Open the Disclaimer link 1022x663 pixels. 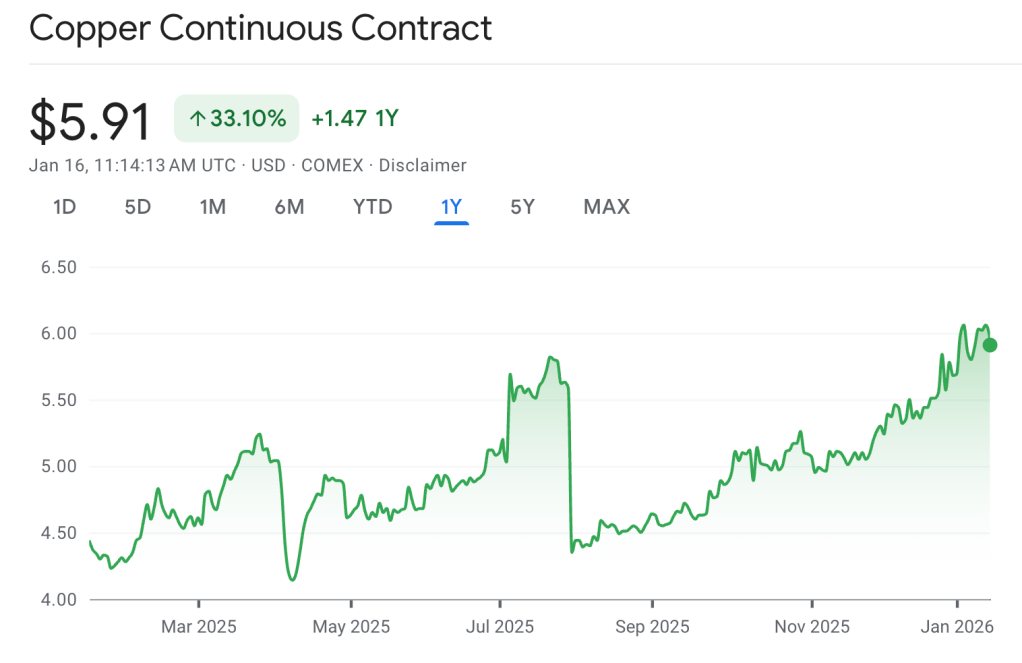[x=422, y=165]
